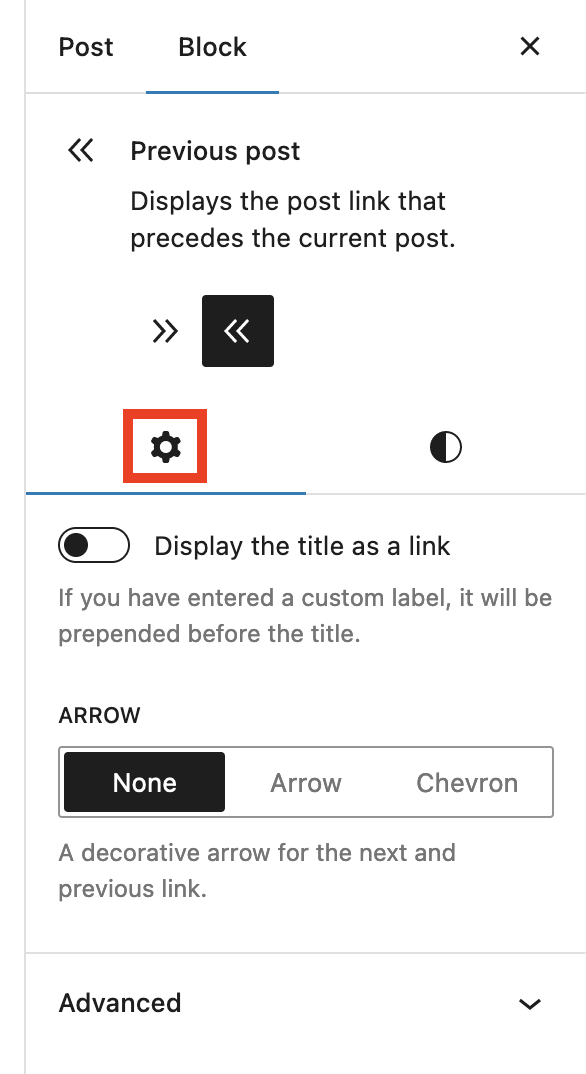Image resolution: width=586 pixels, height=1074 pixels.
Task: Open the highlighted gear settings icon
Action: pyautogui.click(x=165, y=447)
